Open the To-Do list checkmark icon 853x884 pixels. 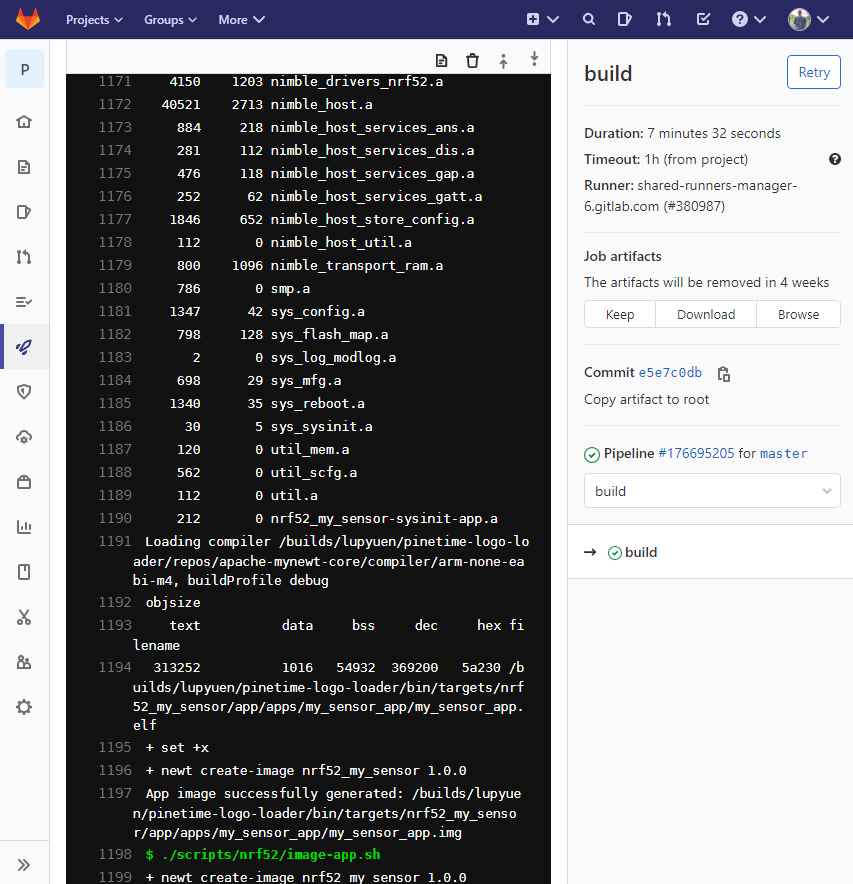pyautogui.click(x=703, y=19)
